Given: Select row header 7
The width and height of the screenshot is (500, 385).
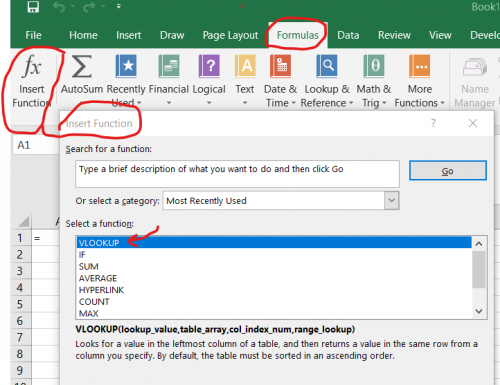Looking at the screenshot, I should pos(21,337).
